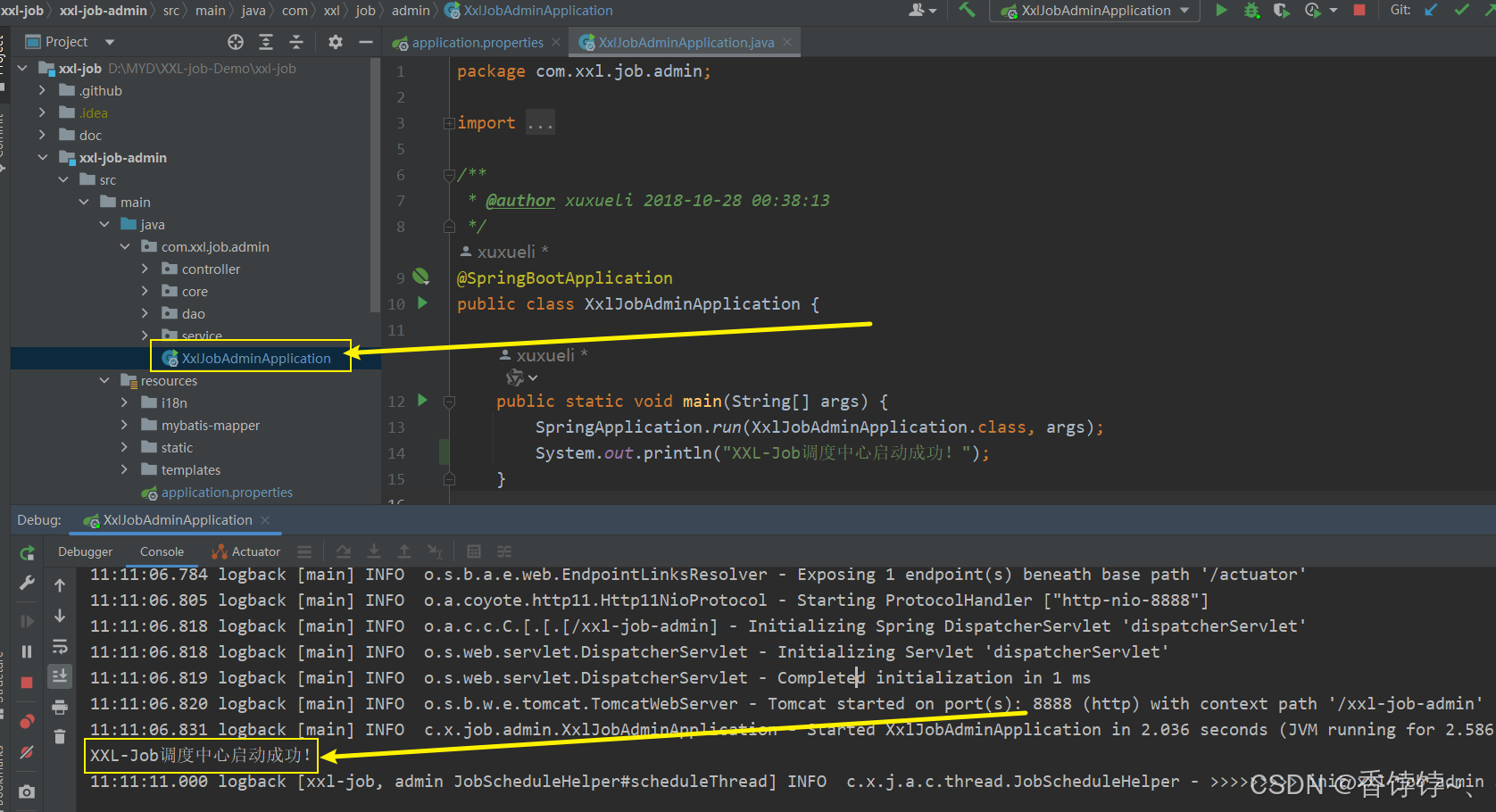This screenshot has width=1496, height=812.
Task: Open the Actuator tab
Action: [x=246, y=552]
